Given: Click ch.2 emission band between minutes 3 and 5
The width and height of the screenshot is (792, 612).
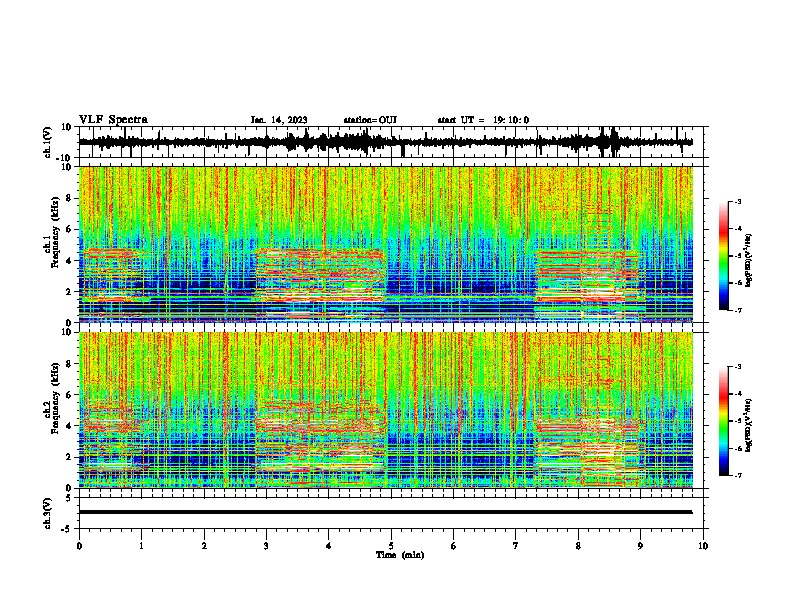Looking at the screenshot, I should point(321,437).
